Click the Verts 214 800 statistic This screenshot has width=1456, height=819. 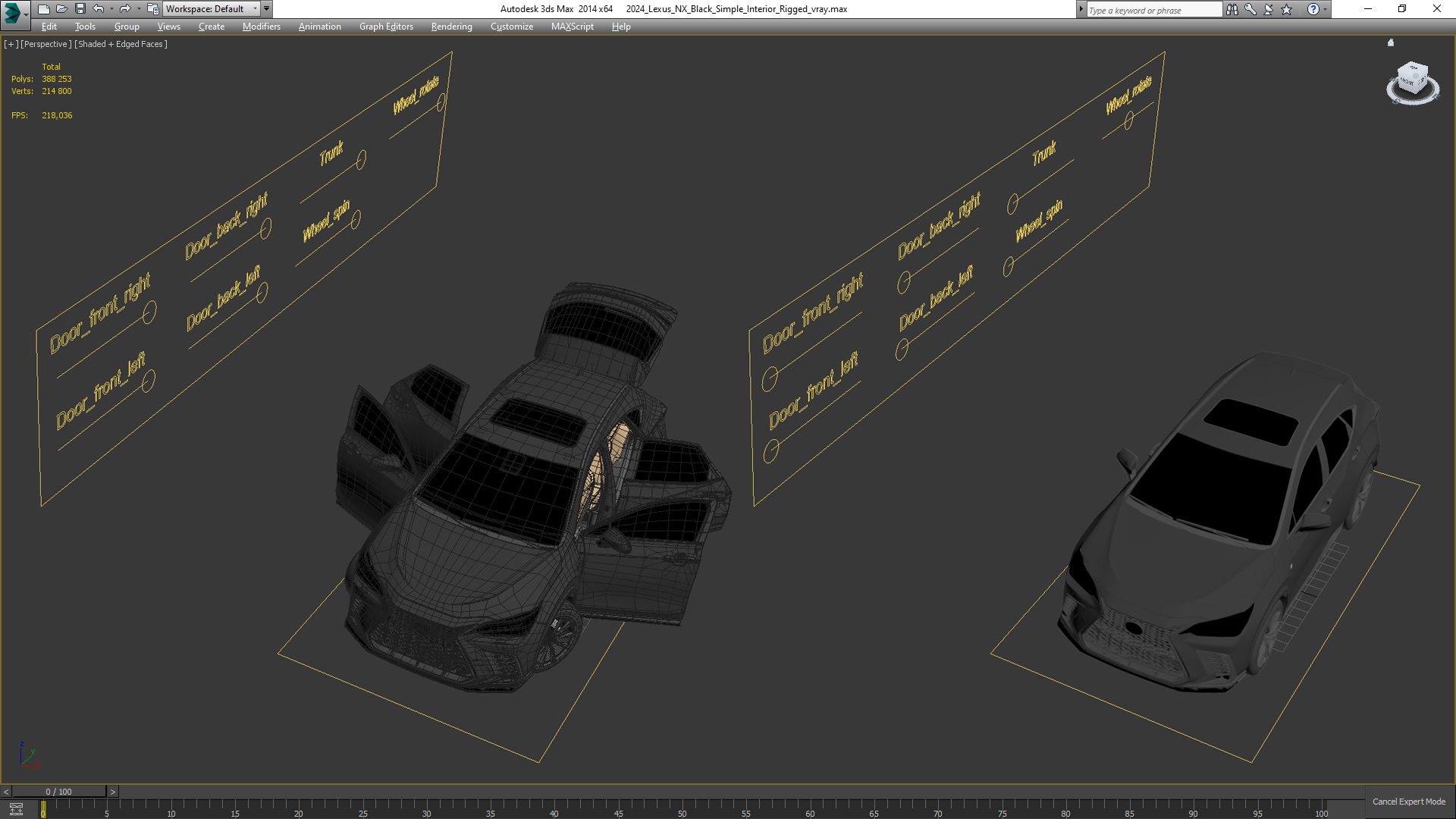(x=42, y=91)
